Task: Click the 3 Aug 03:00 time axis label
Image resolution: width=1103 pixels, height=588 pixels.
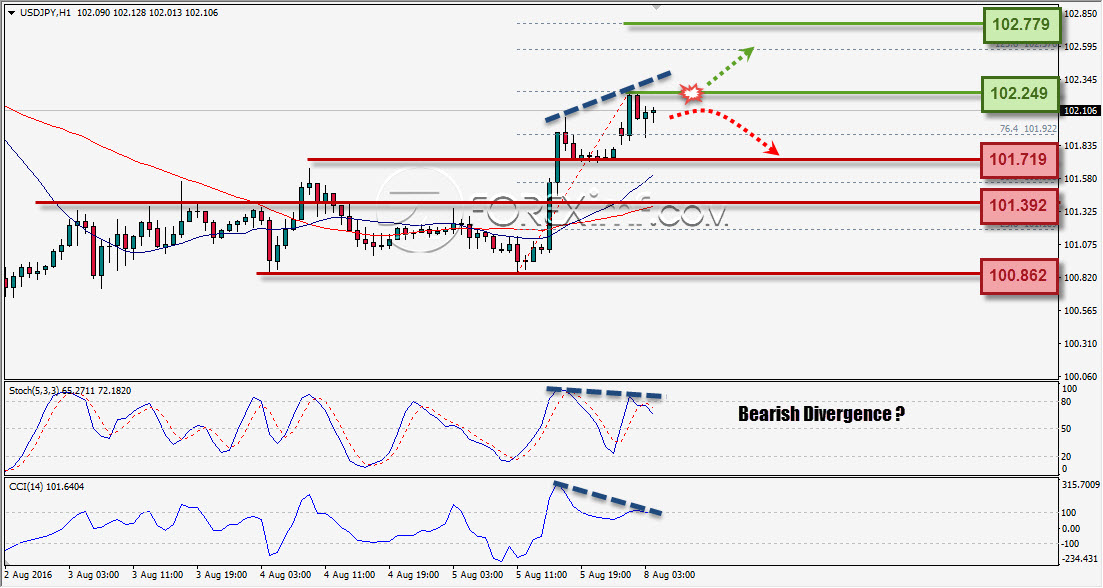Action: tap(94, 575)
